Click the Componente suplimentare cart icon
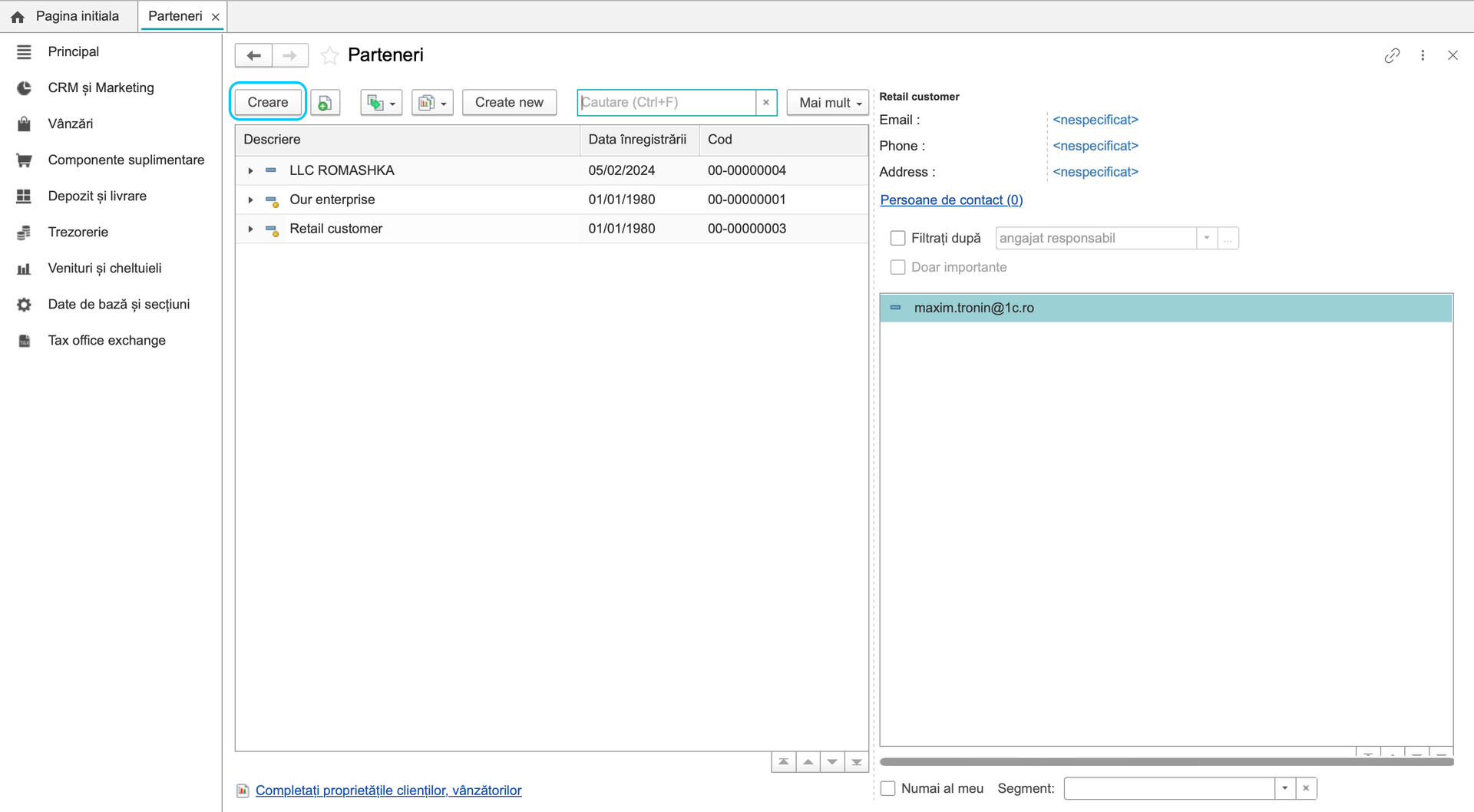 click(24, 160)
